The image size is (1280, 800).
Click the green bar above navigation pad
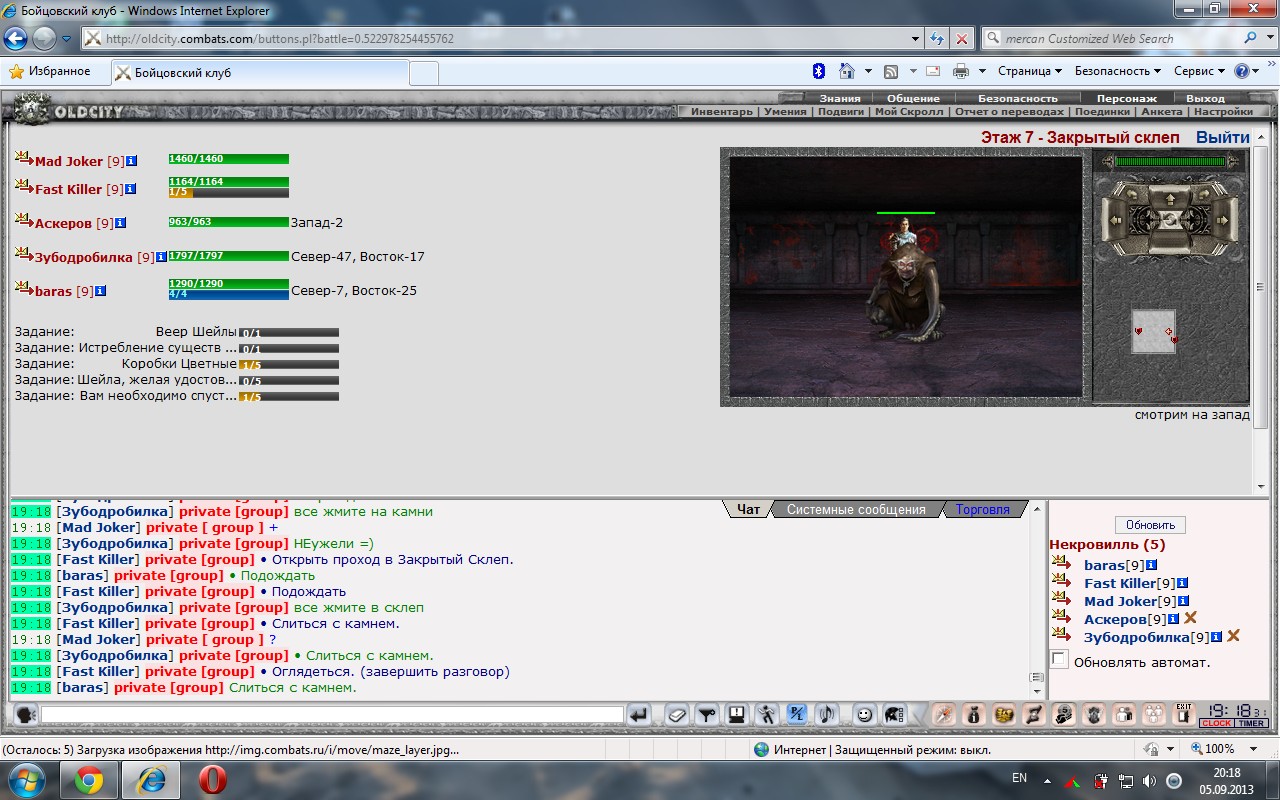[x=1169, y=161]
